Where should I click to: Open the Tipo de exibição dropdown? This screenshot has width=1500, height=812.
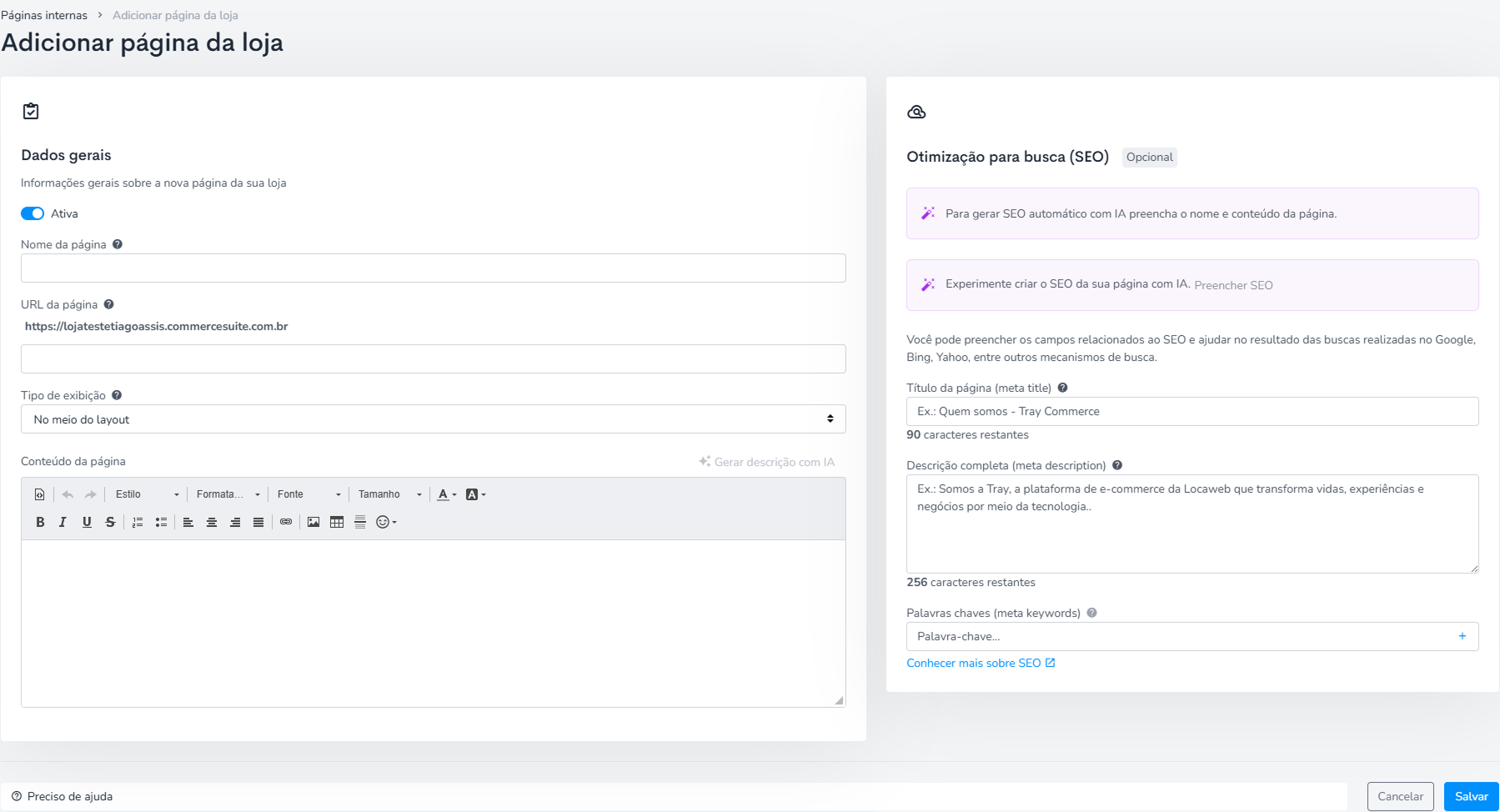(x=433, y=419)
